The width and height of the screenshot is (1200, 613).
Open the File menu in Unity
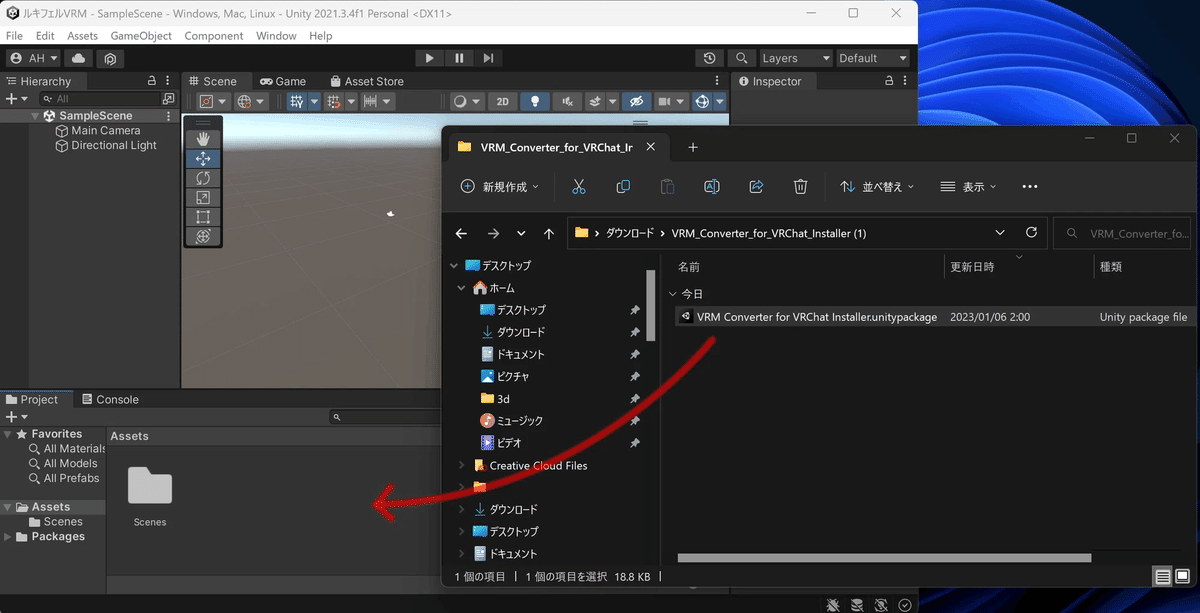click(x=14, y=36)
